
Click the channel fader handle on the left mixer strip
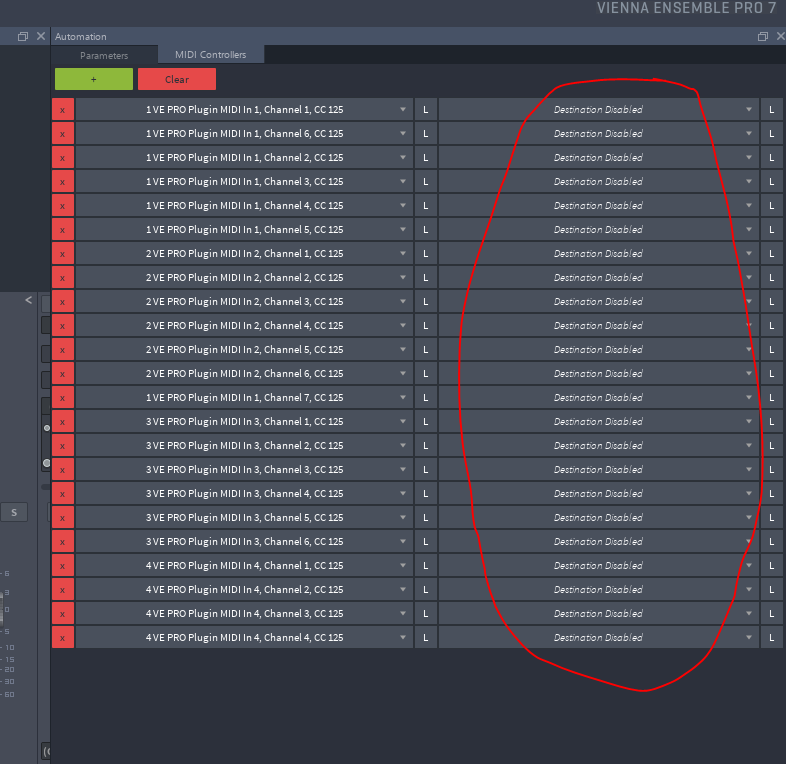(x=46, y=463)
